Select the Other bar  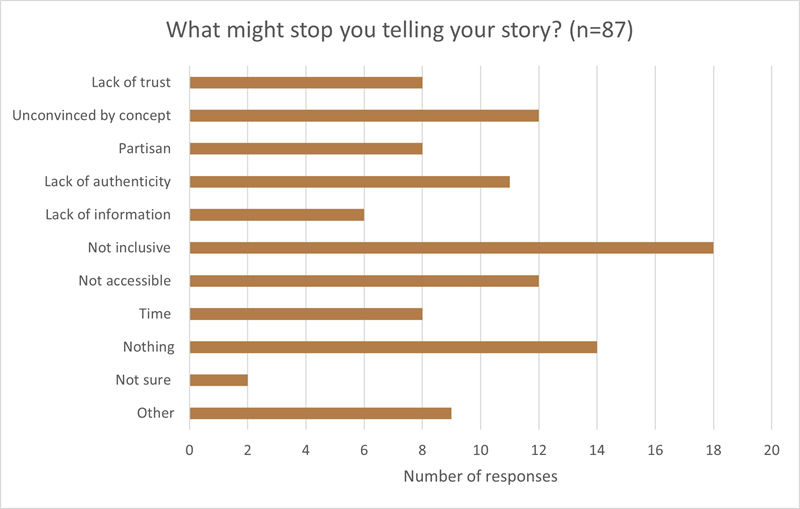(320, 413)
